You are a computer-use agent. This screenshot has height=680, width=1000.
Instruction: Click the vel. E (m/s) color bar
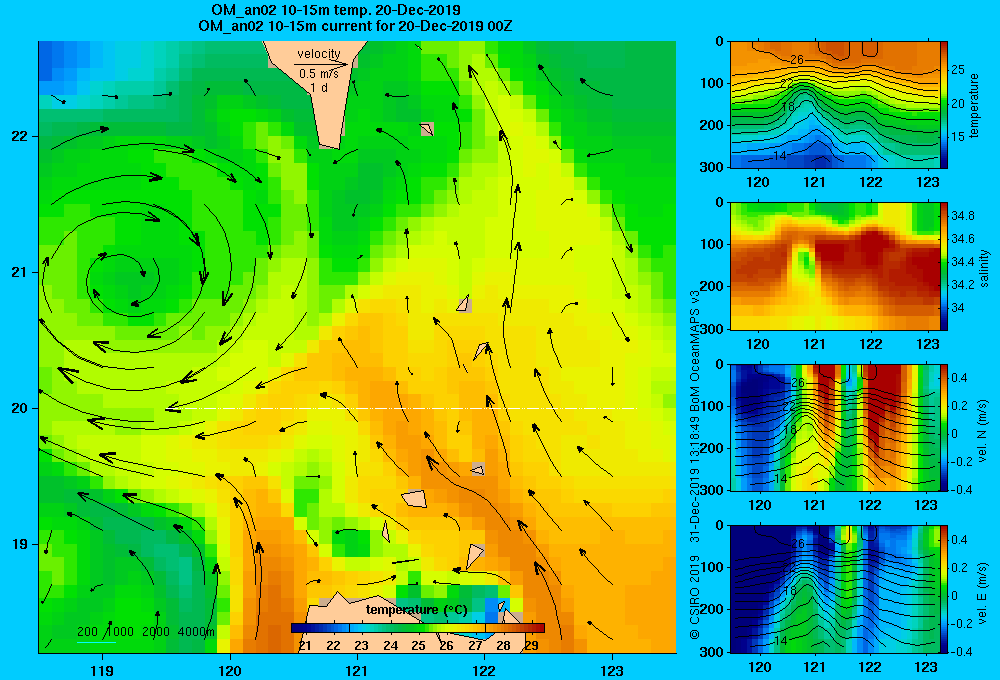(944, 589)
